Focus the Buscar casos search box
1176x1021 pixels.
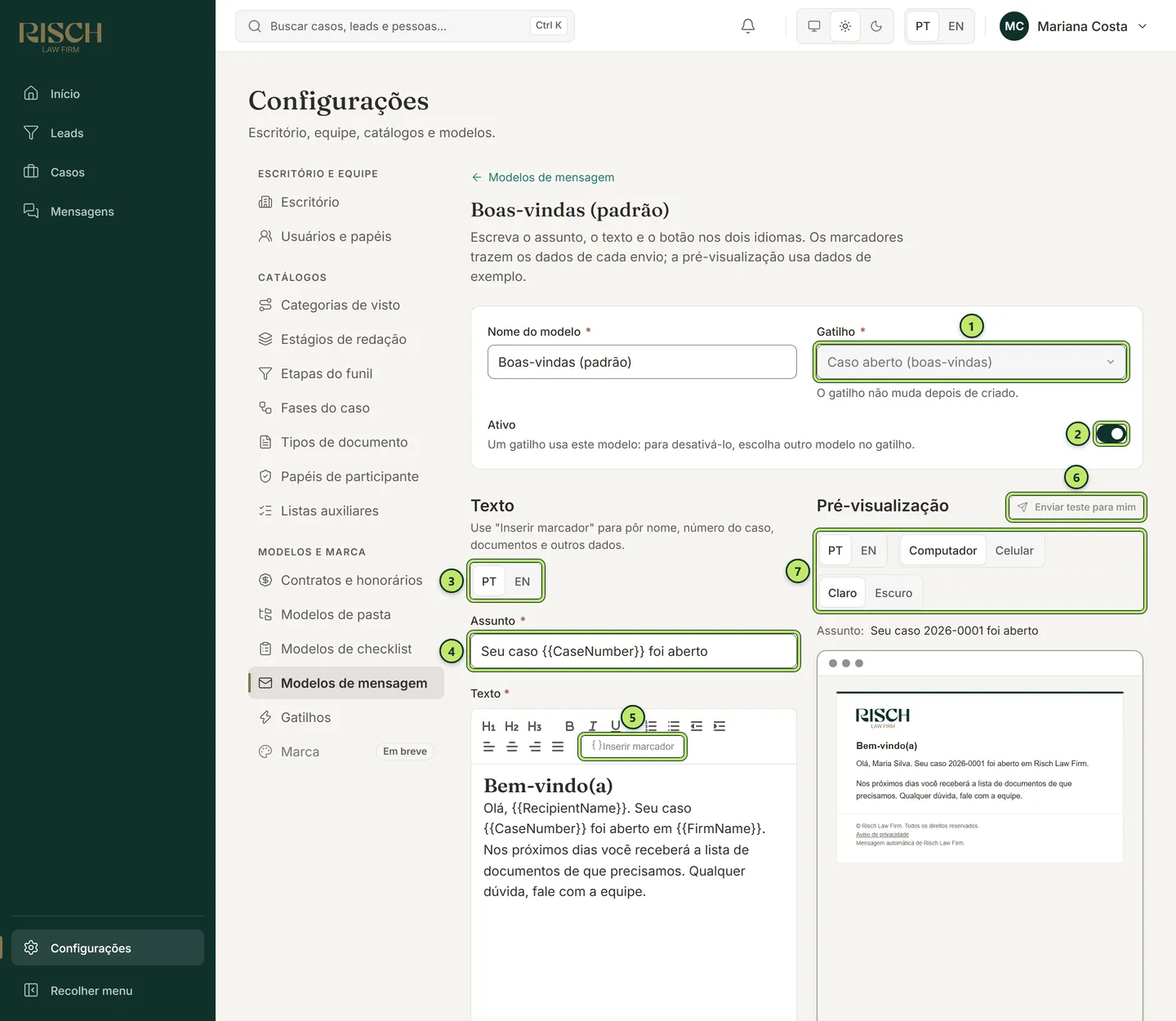pos(405,26)
